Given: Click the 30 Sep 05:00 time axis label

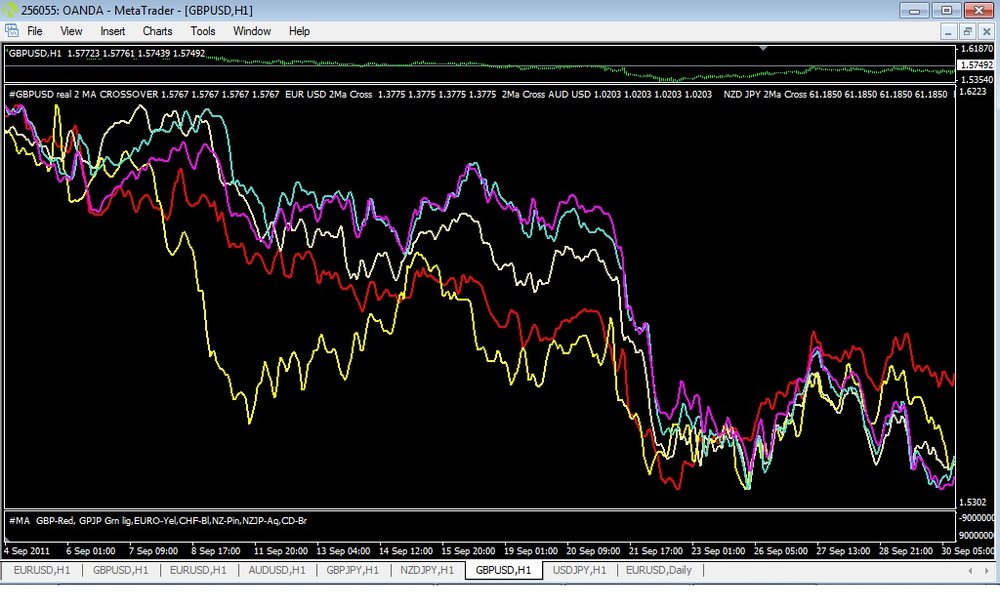Looking at the screenshot, I should (967, 551).
